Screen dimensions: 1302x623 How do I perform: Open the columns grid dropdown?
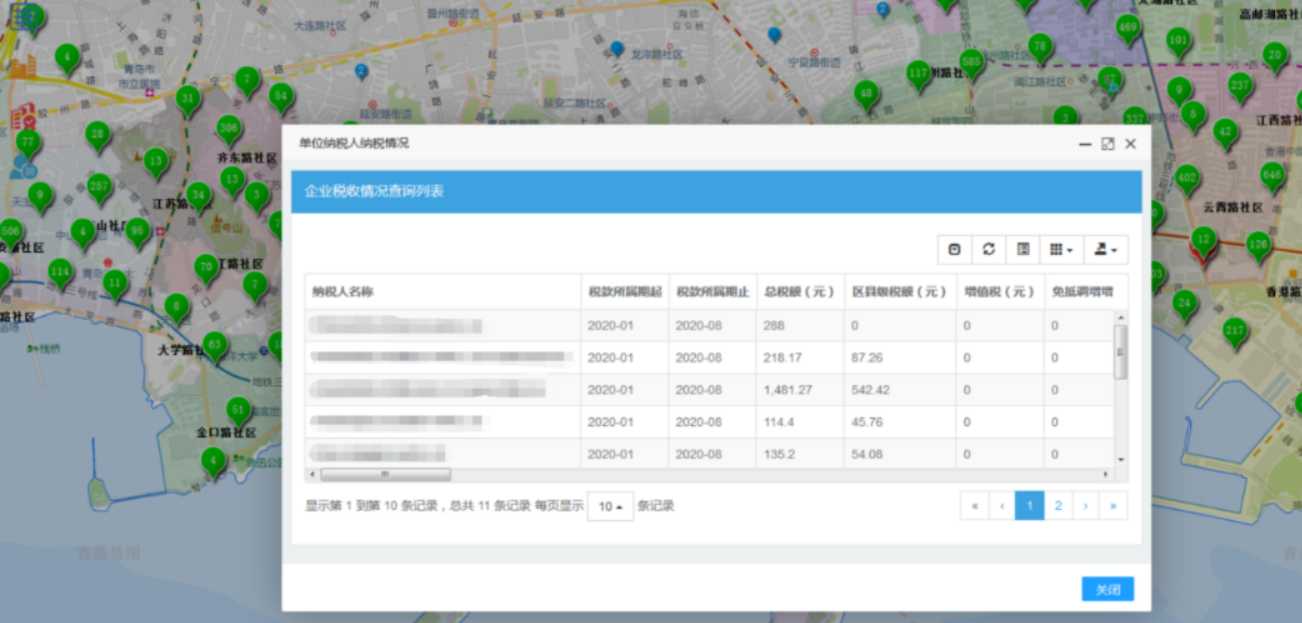pos(1061,249)
